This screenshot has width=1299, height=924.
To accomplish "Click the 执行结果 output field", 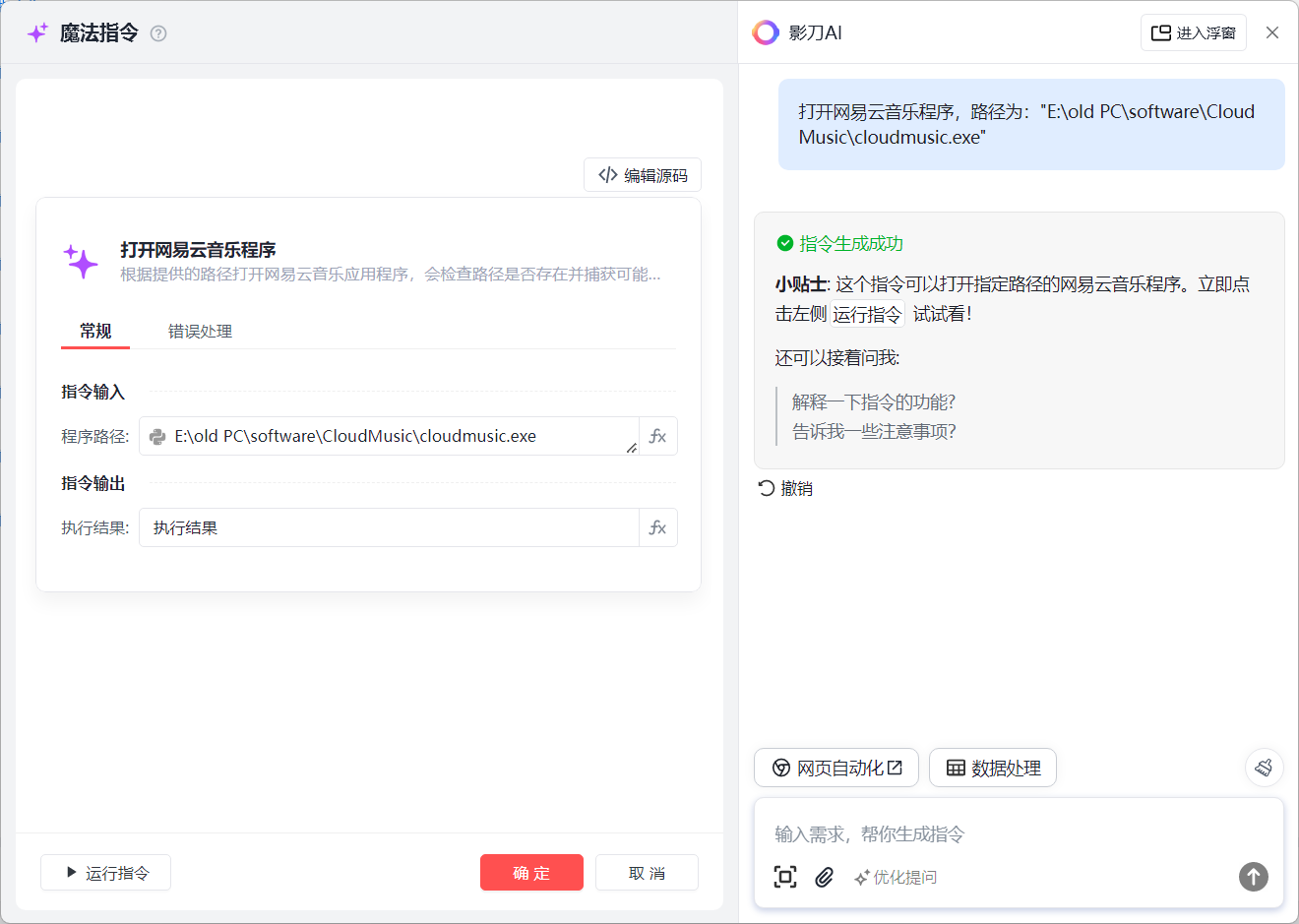I will tap(389, 527).
